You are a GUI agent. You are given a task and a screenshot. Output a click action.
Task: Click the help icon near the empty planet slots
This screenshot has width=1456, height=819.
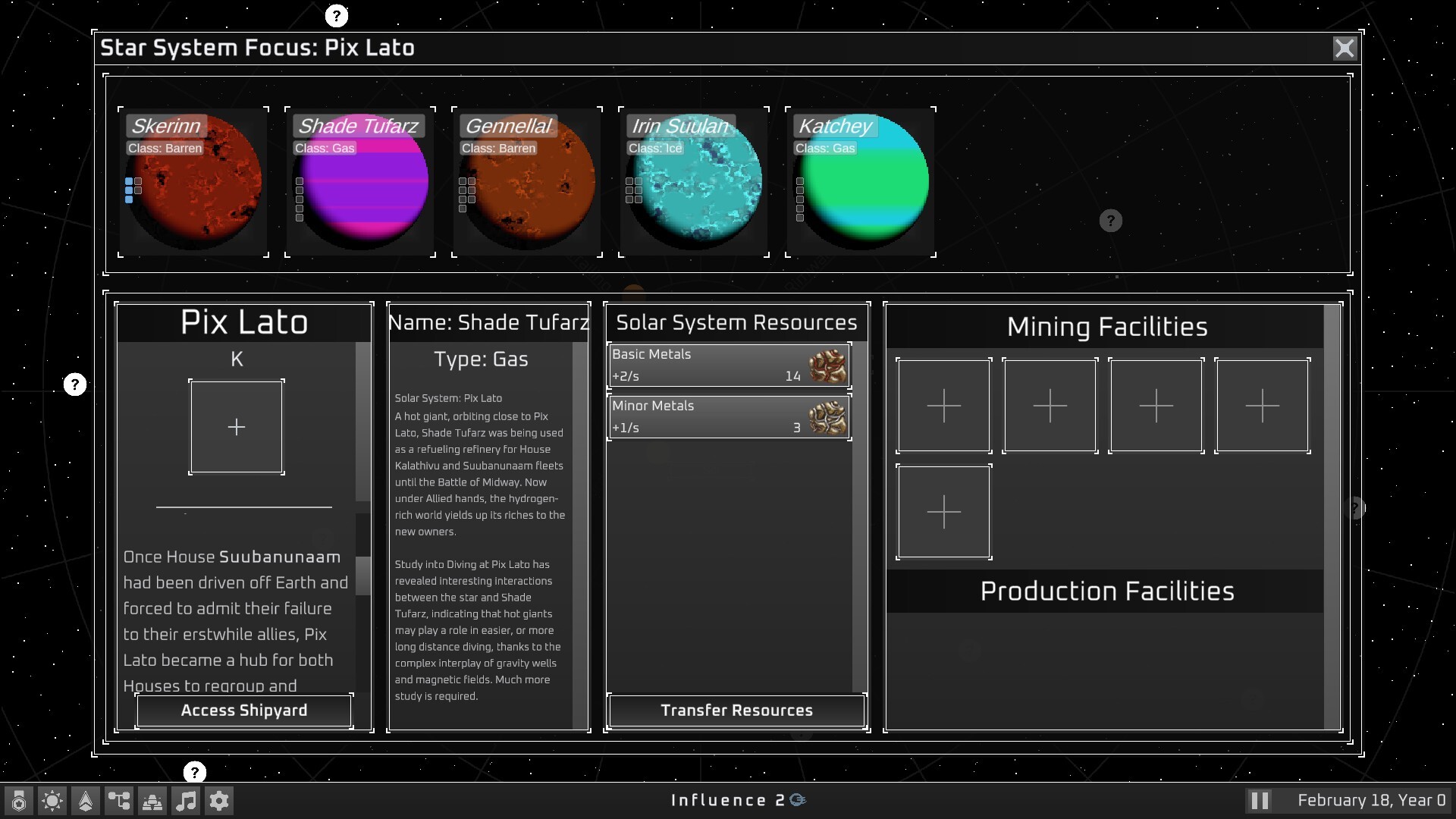pyautogui.click(x=1111, y=221)
